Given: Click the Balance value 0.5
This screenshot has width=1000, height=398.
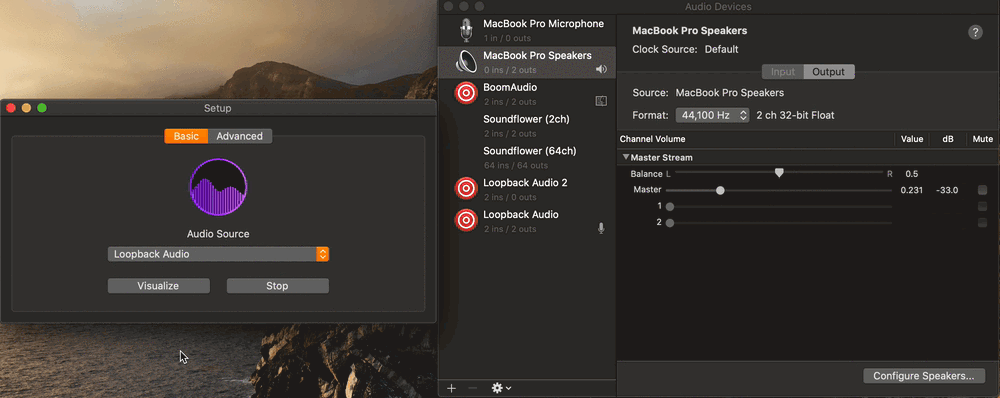Looking at the screenshot, I should (x=911, y=173).
